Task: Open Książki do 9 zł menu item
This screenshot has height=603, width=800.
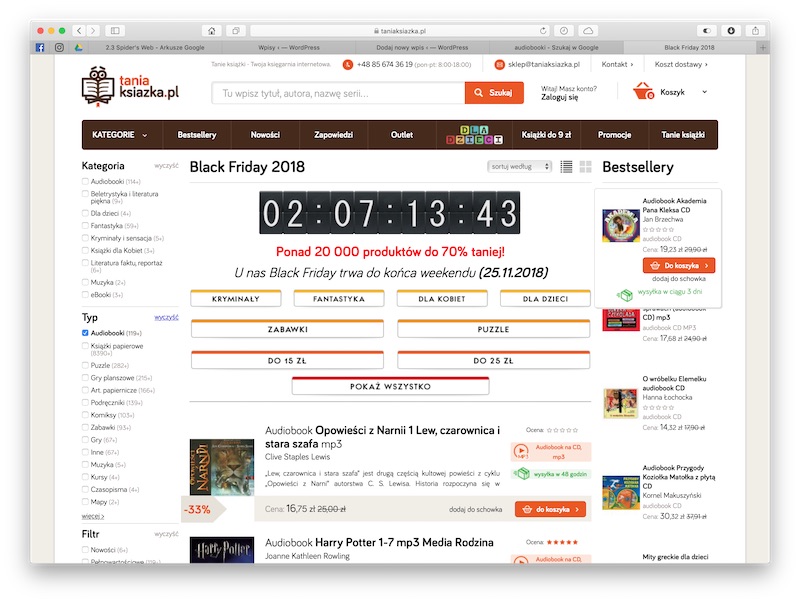Action: pyautogui.click(x=546, y=135)
